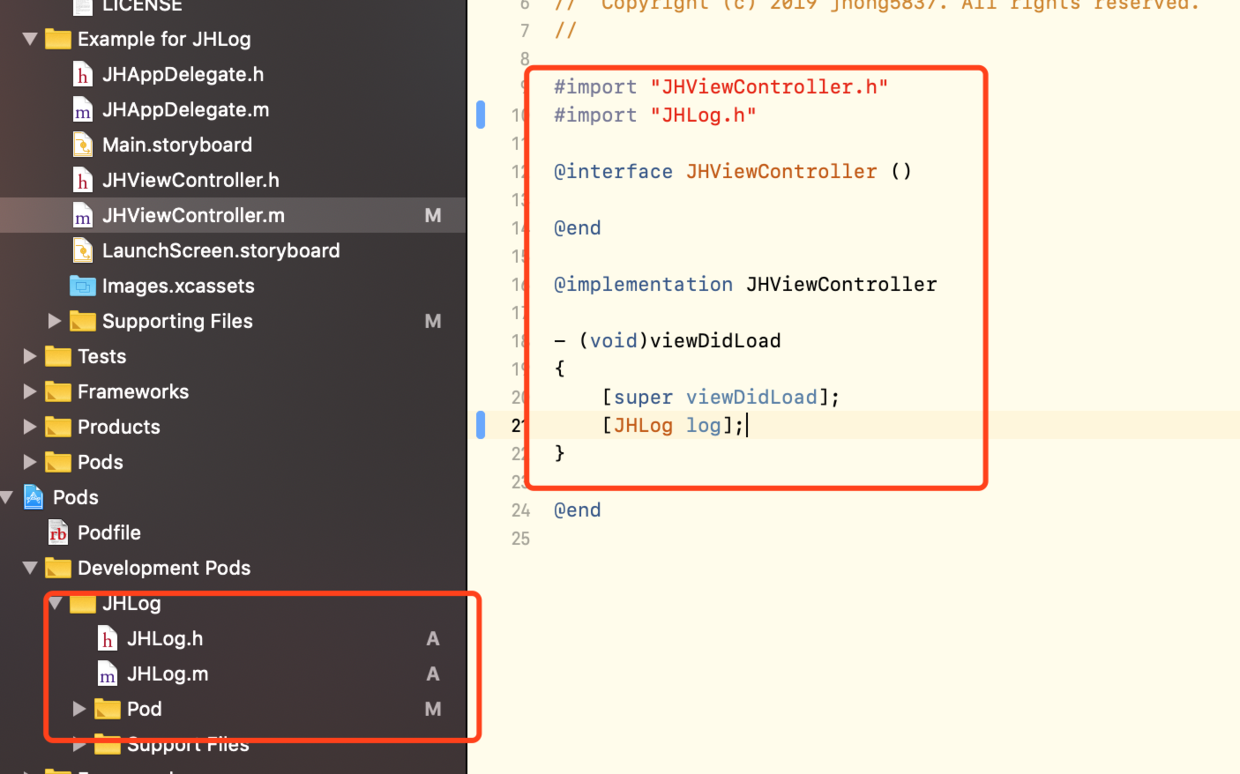Viewport: 1240px width, 774px height.
Task: Expand the Frameworks group
Action: pos(30,392)
